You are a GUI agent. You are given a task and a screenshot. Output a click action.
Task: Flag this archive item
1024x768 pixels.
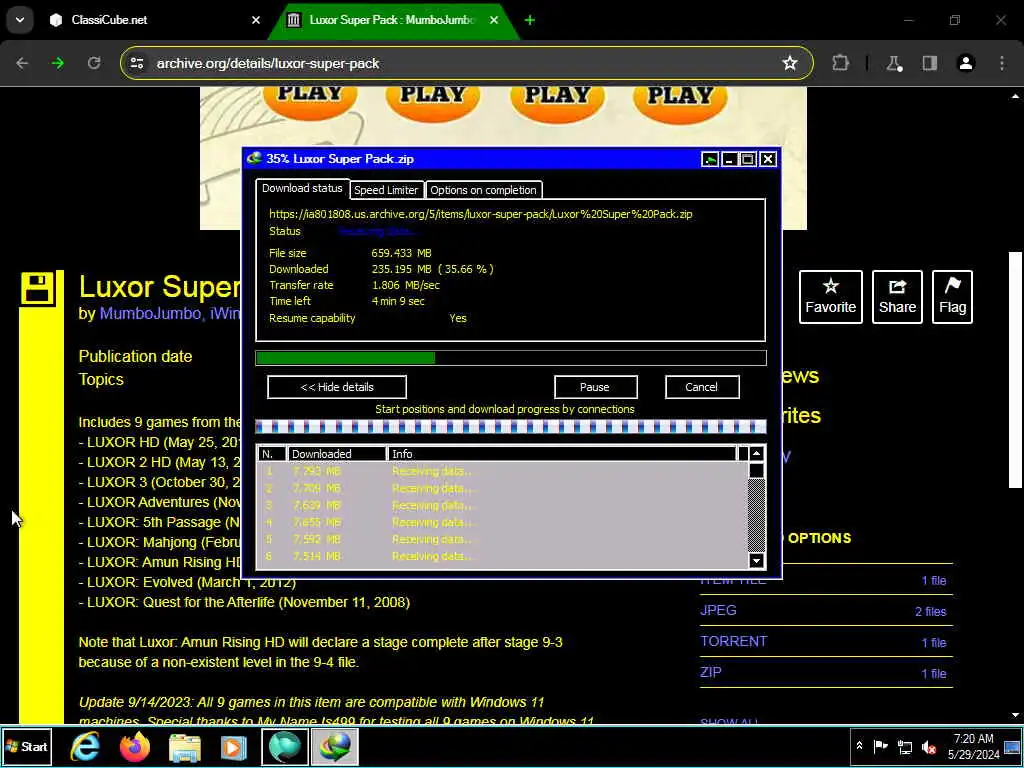pyautogui.click(x=952, y=296)
